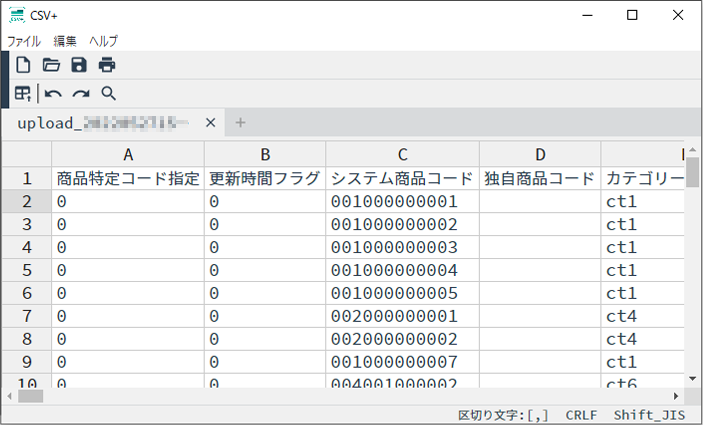Open the 編集 menu

[x=65, y=41]
